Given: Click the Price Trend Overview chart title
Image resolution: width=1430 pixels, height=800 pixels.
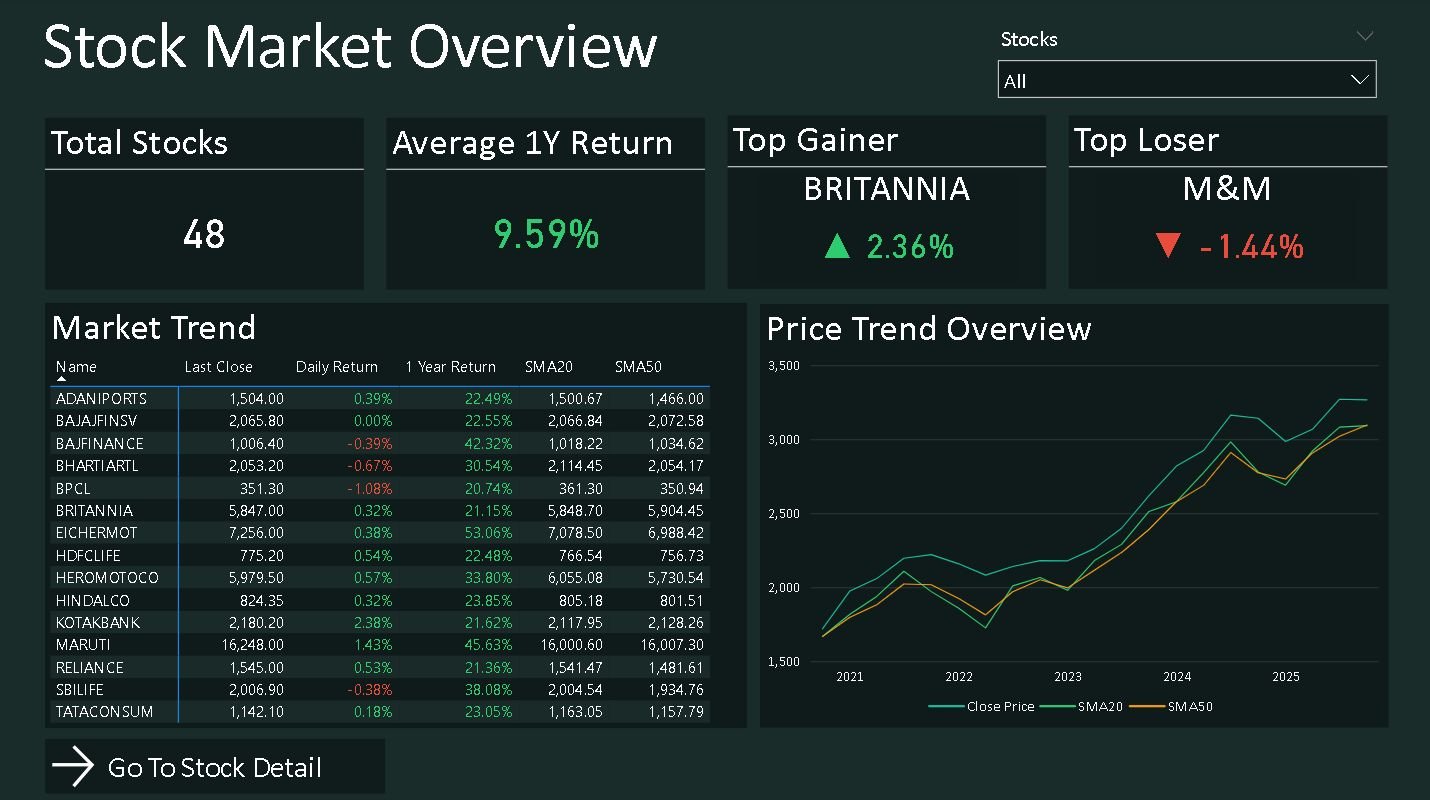Looking at the screenshot, I should (x=929, y=329).
